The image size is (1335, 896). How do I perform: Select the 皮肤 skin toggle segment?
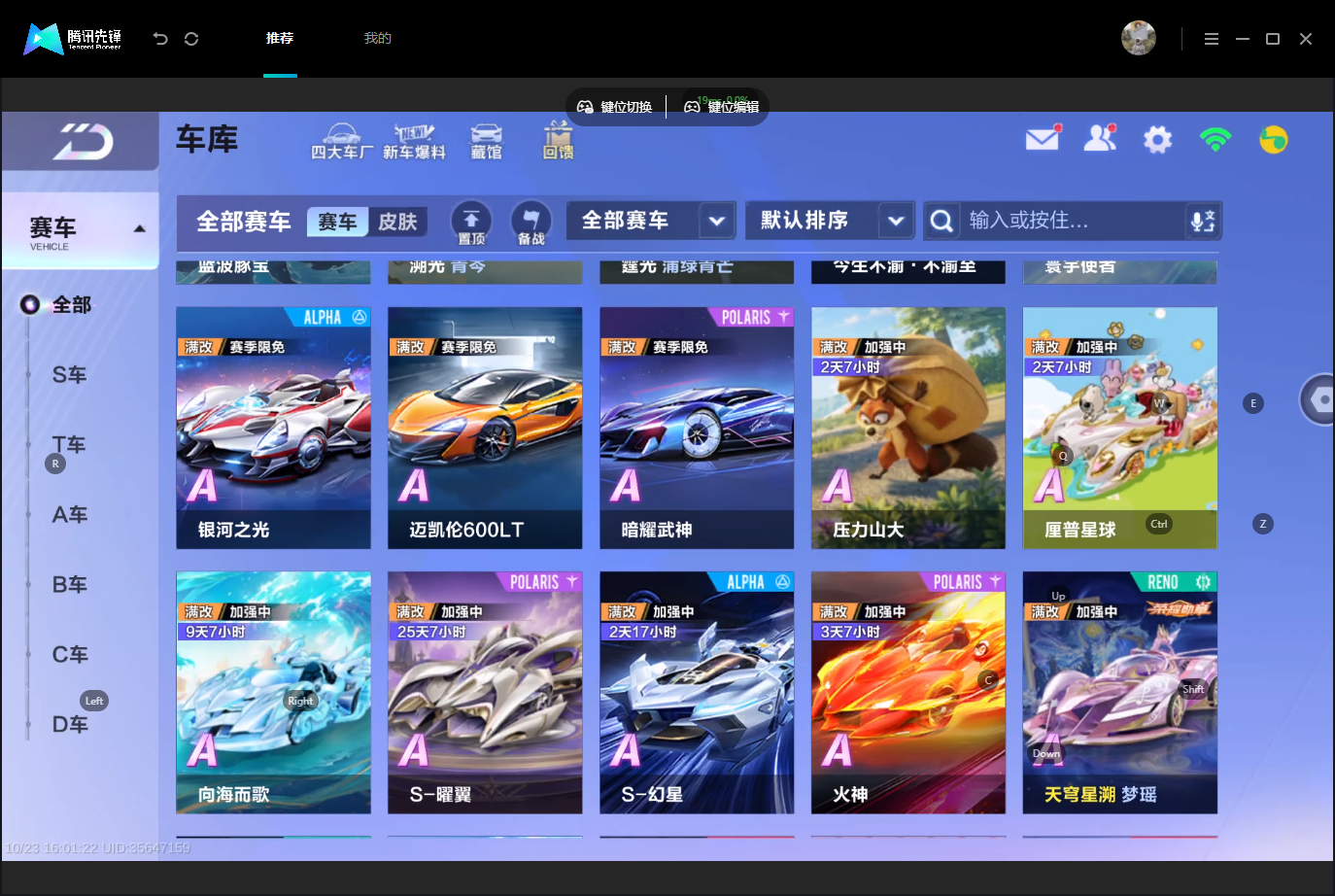[397, 222]
